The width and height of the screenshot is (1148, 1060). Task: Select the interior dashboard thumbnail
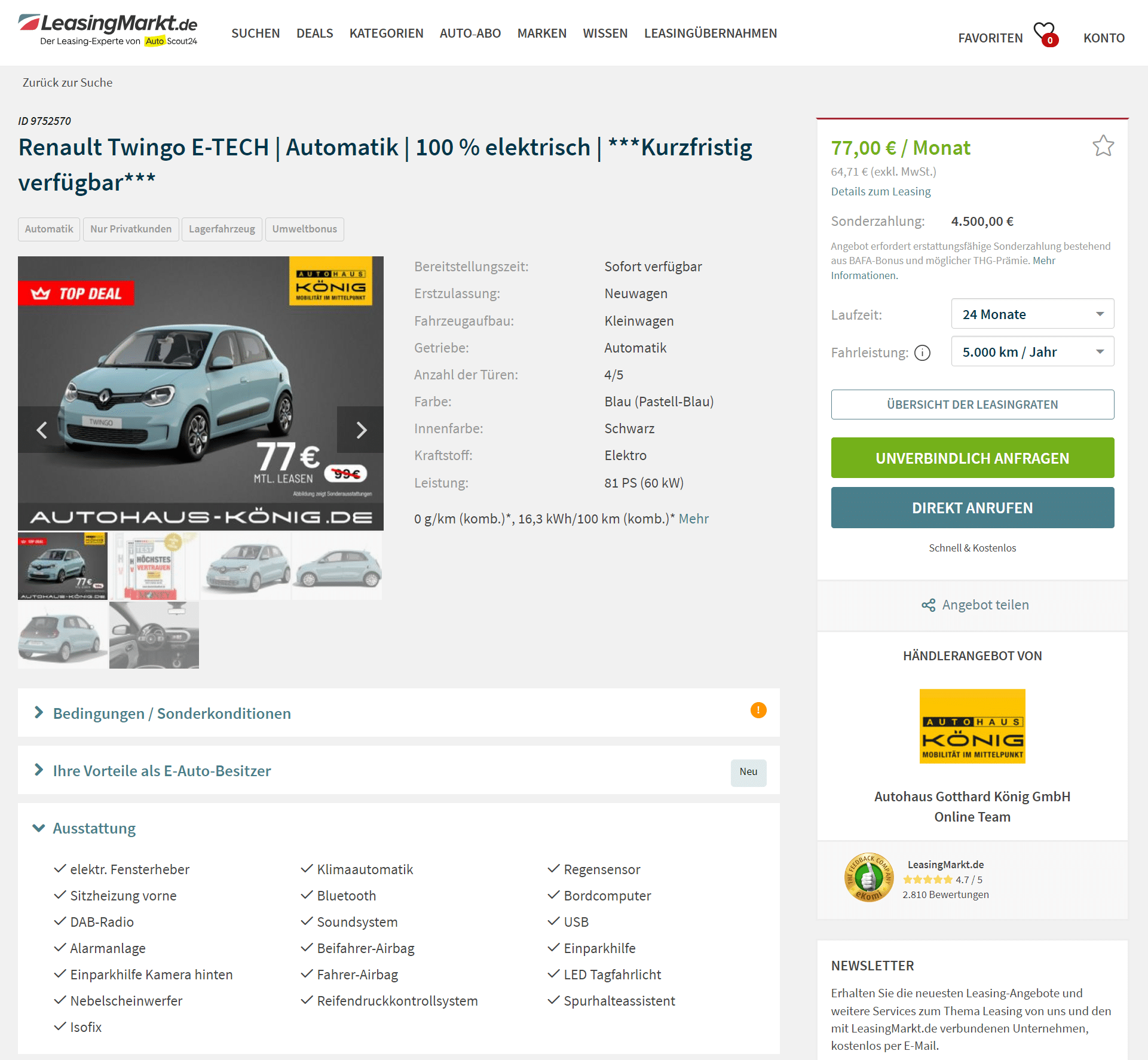pyautogui.click(x=154, y=635)
